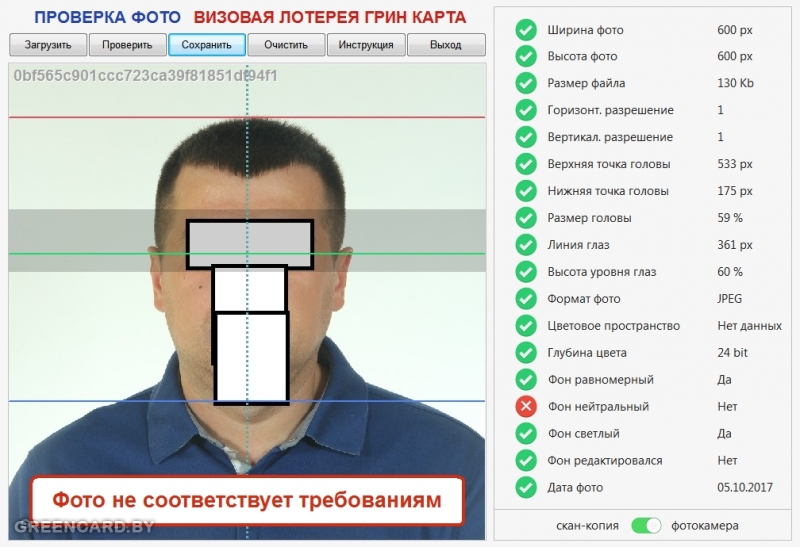Click the Сохранить button

click(207, 45)
